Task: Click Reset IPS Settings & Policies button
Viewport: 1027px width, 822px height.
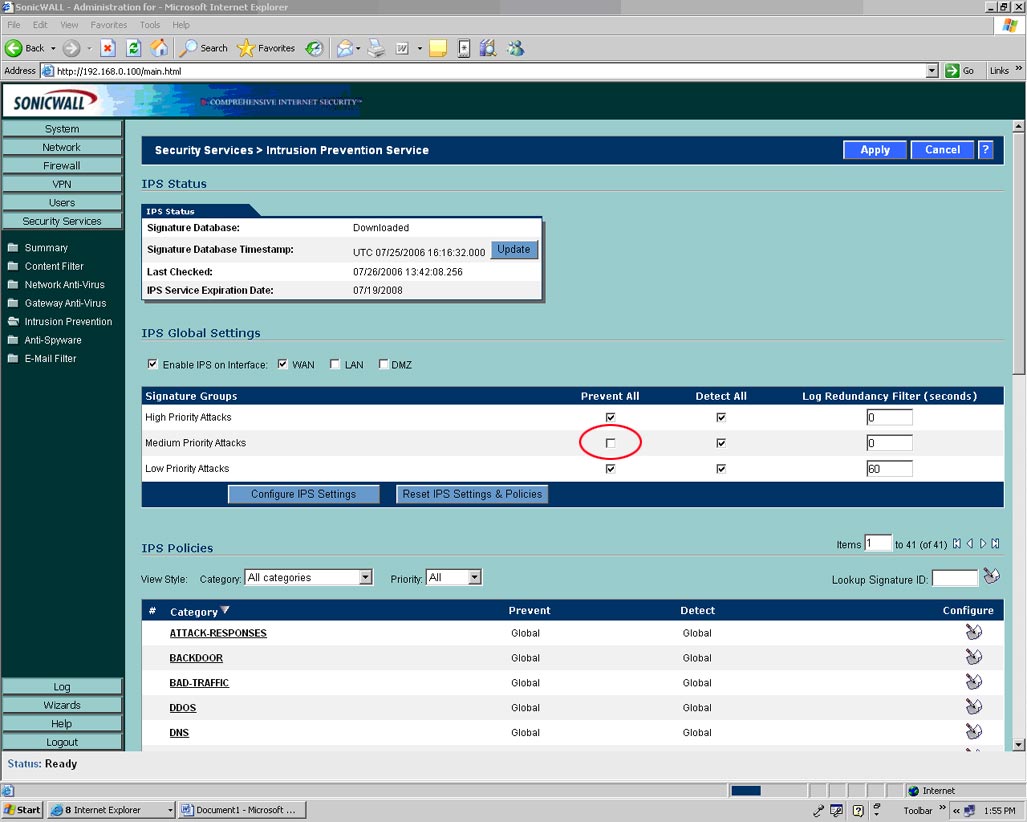Action: (472, 495)
